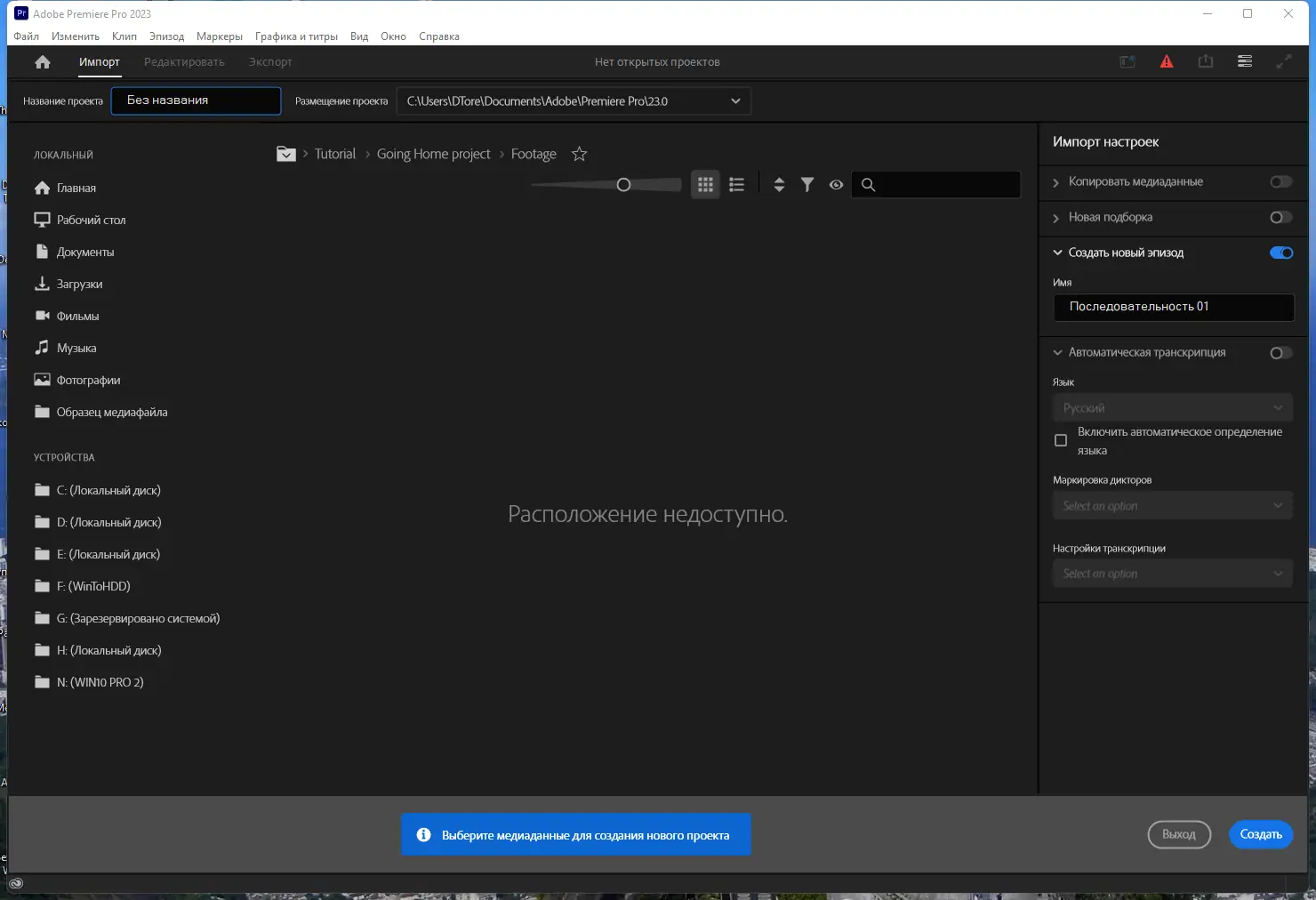Screen dimensions: 1316x900
Task: Open the sort order options
Action: click(x=779, y=184)
